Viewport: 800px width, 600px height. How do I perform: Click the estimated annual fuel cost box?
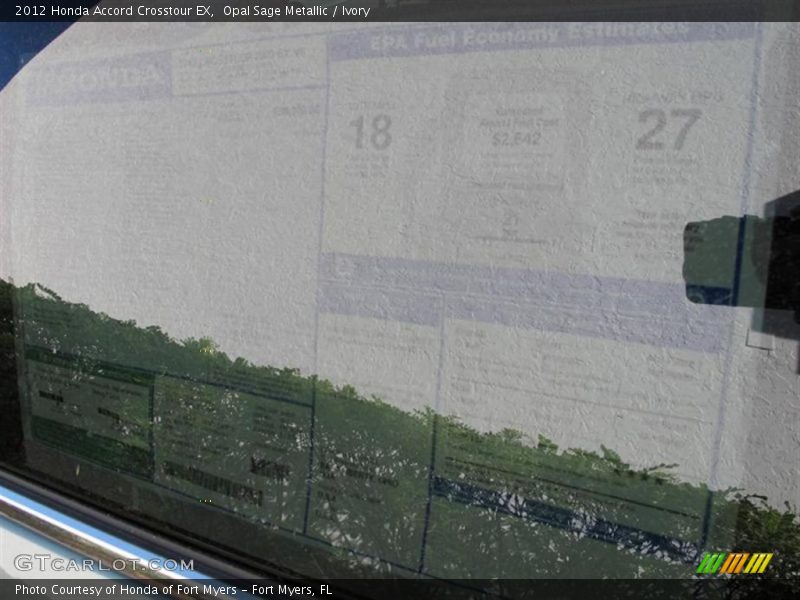[x=515, y=130]
